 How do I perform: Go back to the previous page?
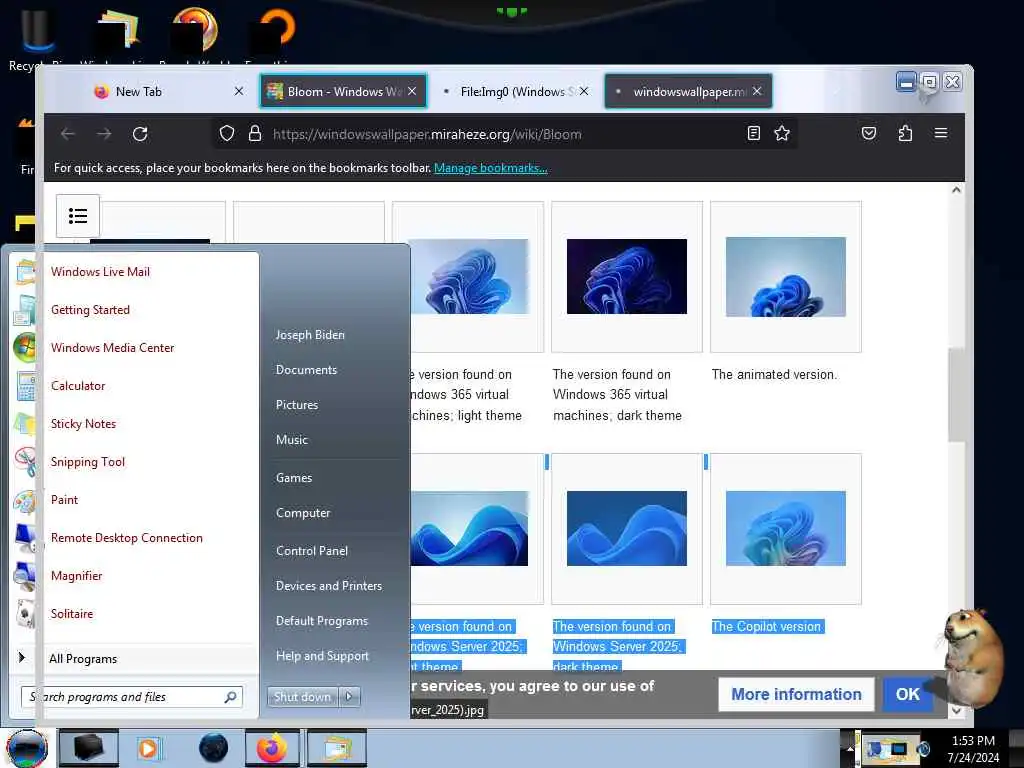pos(68,134)
